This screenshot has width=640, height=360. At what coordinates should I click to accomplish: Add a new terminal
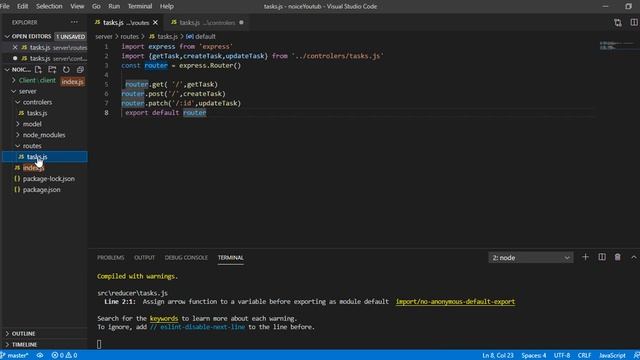coord(585,257)
